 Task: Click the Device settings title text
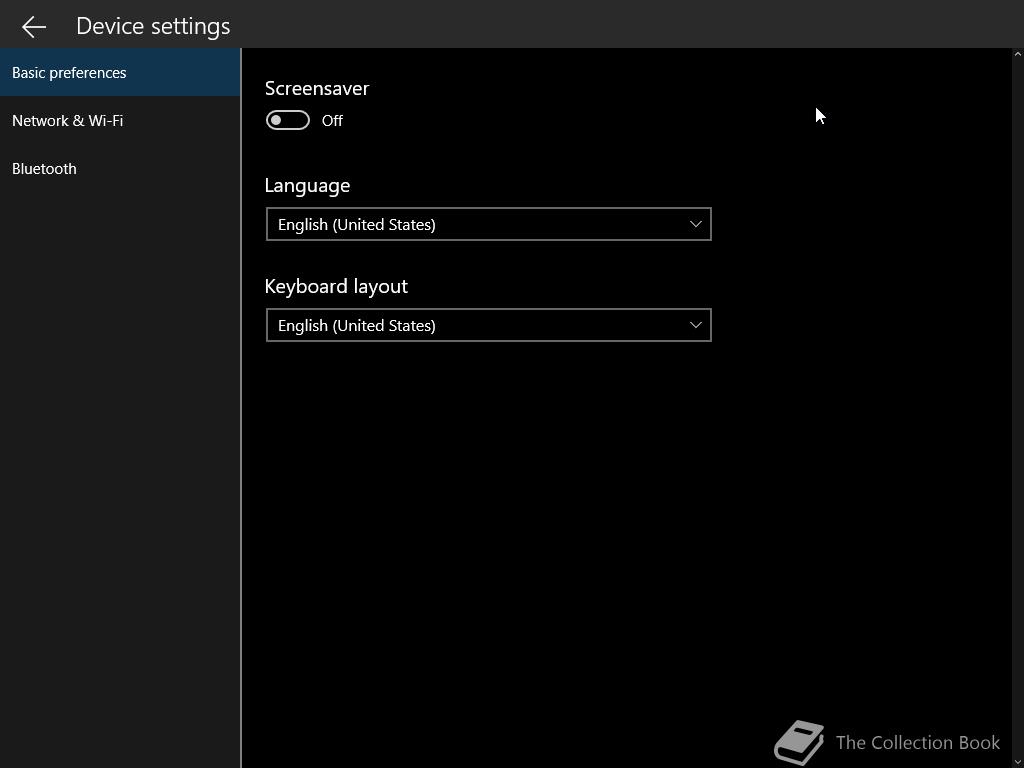click(x=153, y=26)
